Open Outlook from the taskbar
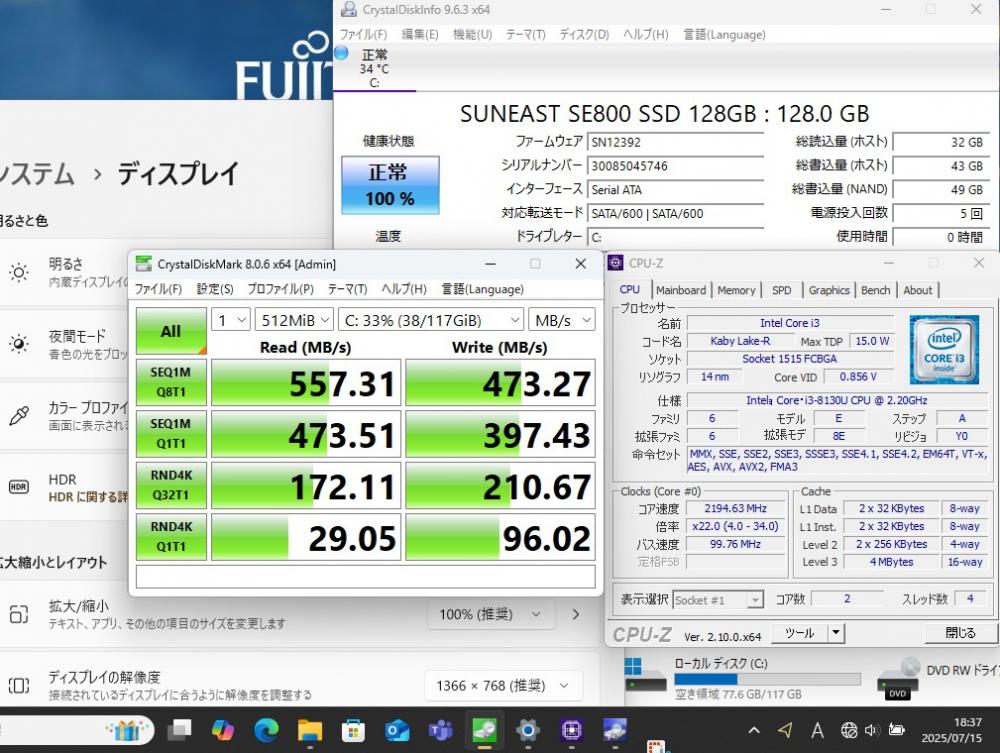 coord(396,731)
